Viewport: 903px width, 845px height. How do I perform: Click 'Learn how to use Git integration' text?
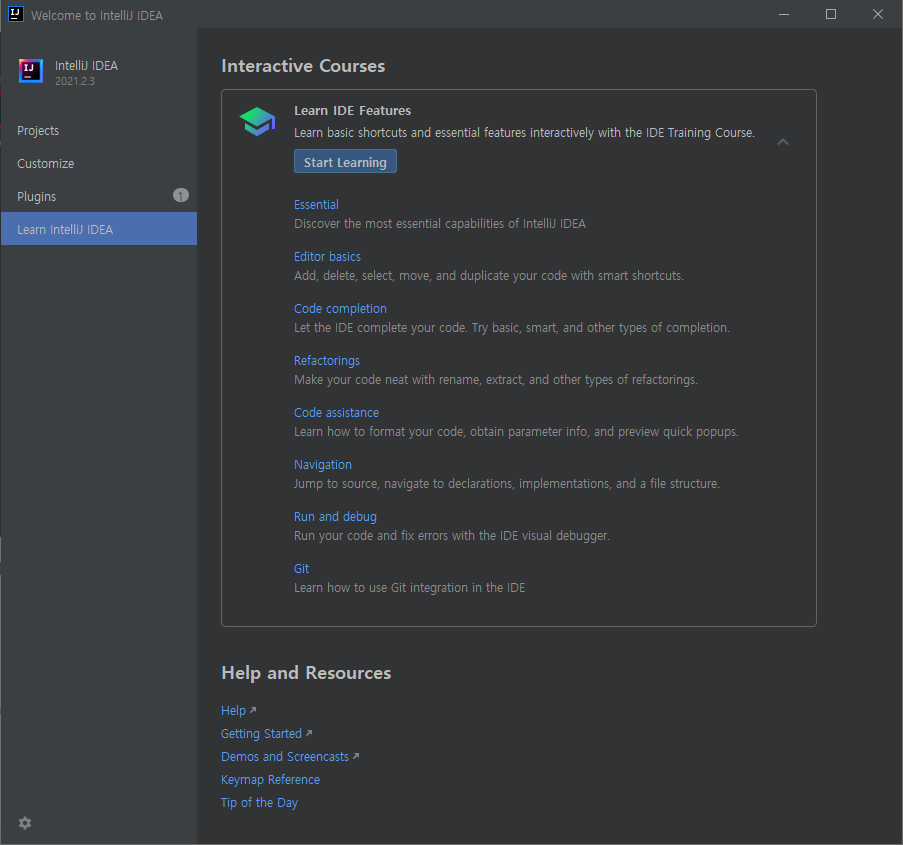(x=409, y=588)
